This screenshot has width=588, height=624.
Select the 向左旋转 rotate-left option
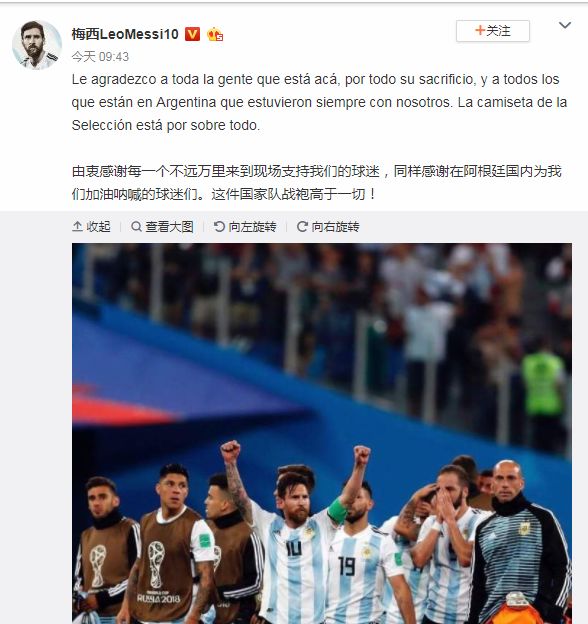tap(252, 227)
